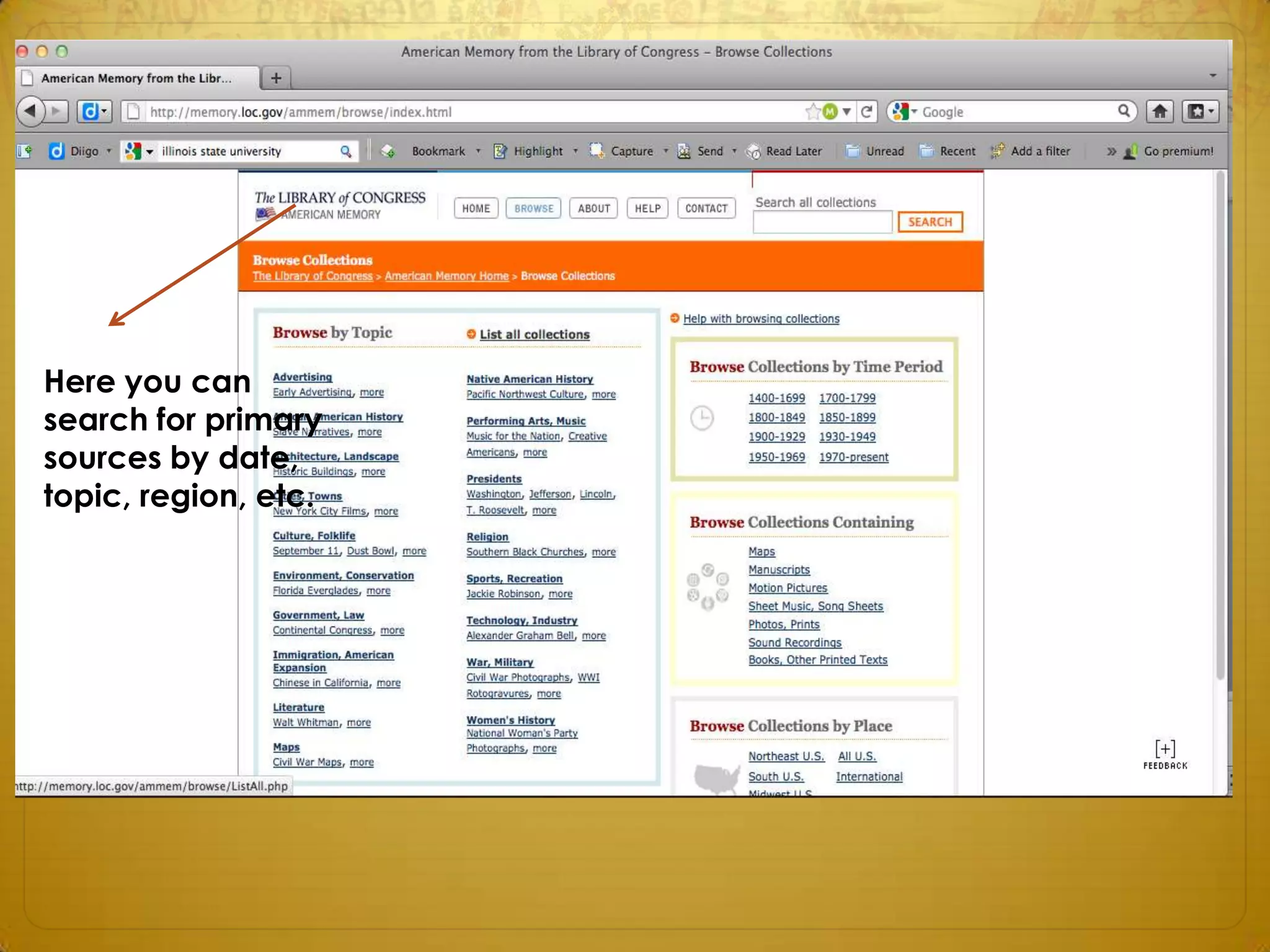This screenshot has width=1270, height=952.
Task: Click the Diigo sidebar toggle icon at far left
Action: tap(24, 151)
